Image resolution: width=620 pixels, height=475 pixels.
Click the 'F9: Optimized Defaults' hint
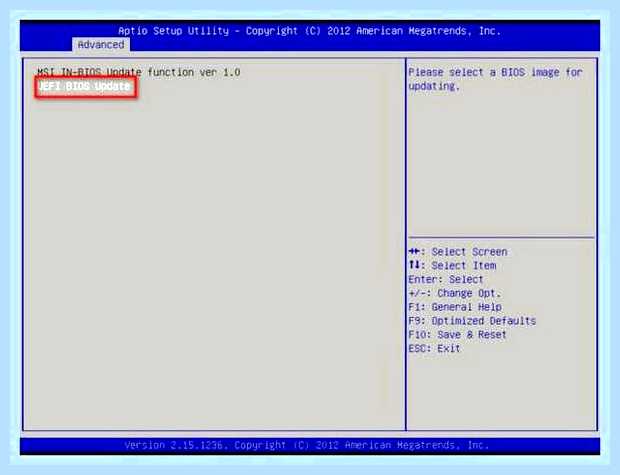pos(472,321)
